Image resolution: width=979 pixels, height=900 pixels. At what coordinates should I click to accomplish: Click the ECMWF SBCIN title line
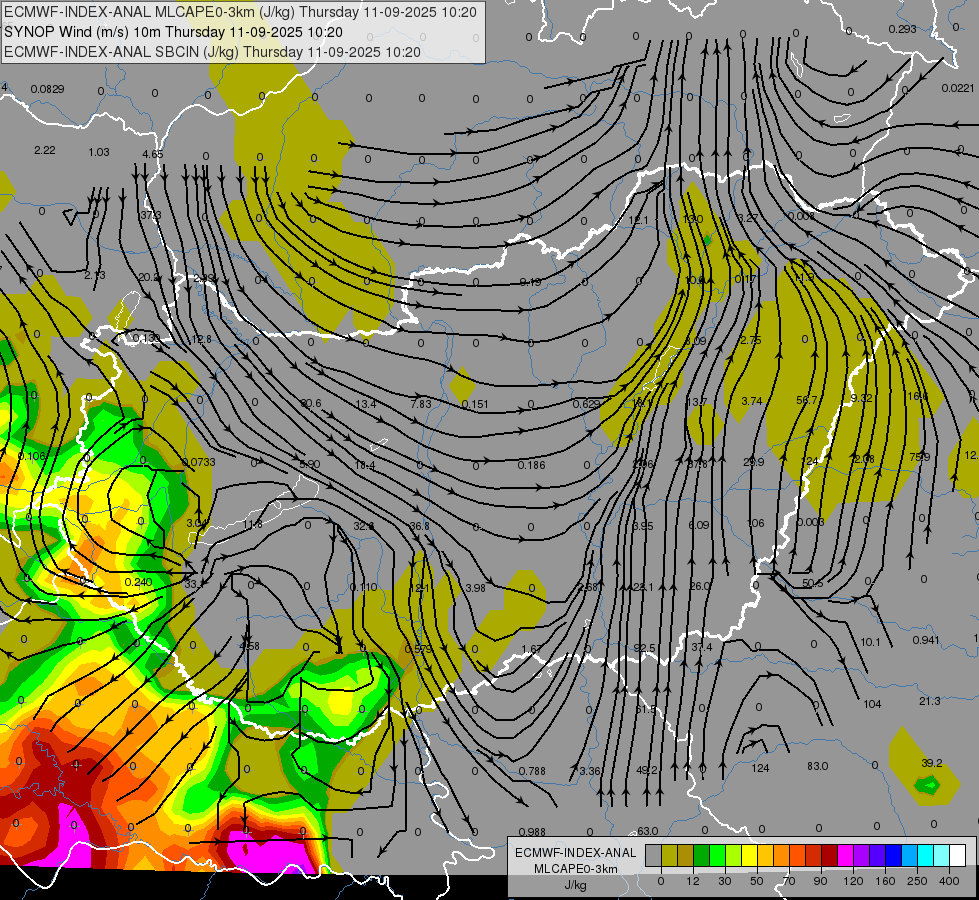[212, 52]
